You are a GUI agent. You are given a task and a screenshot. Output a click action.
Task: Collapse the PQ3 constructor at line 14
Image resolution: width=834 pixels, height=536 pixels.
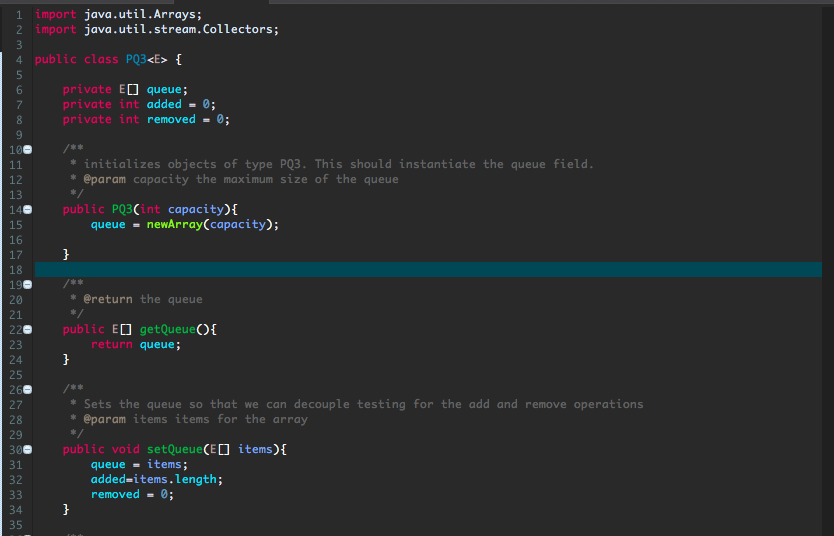[x=28, y=210]
